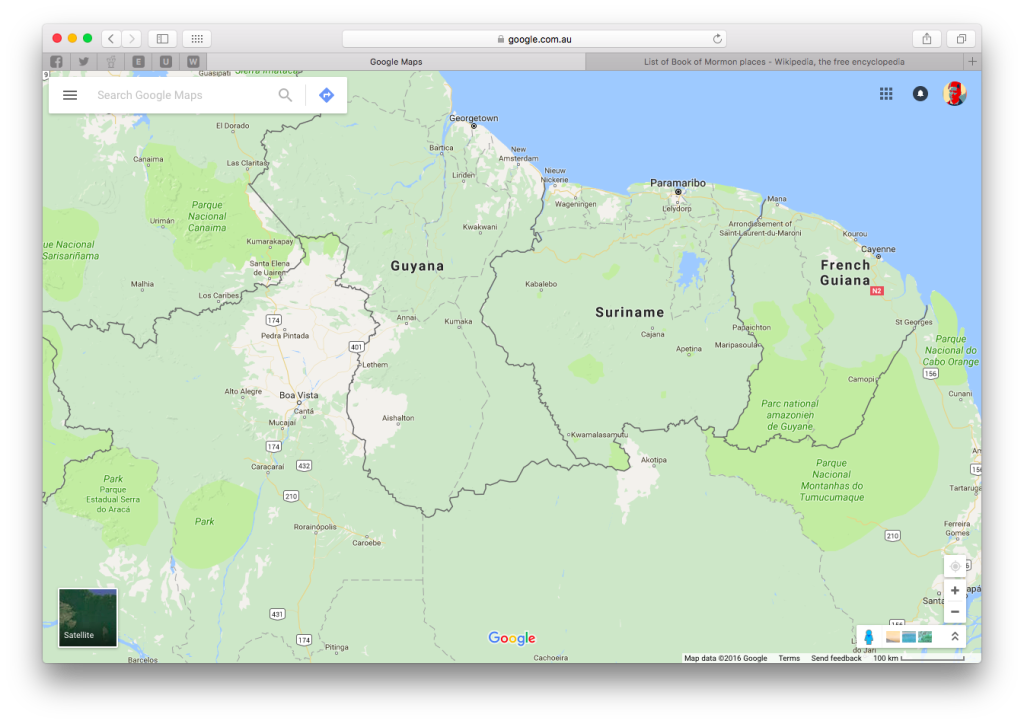Focus the Search Google Maps field
Screen dimensions: 1024x724
[183, 95]
